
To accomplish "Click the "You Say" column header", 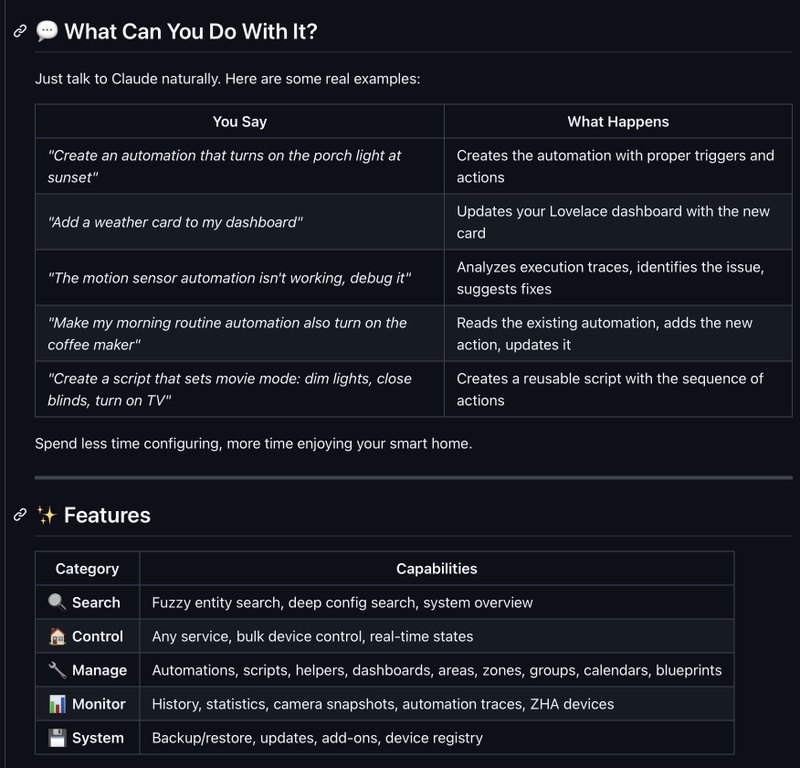I will click(x=240, y=122).
